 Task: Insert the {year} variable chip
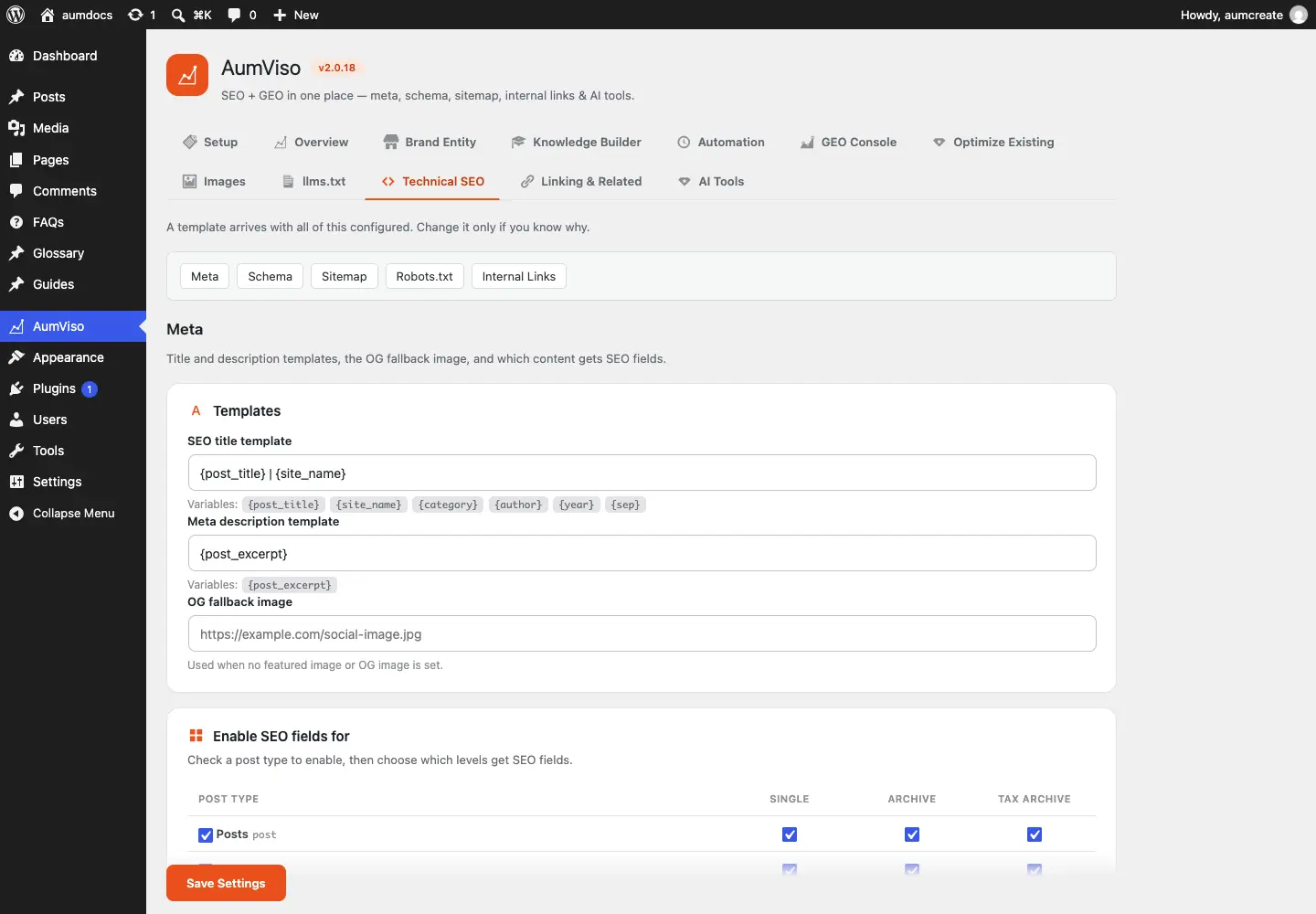tap(577, 505)
